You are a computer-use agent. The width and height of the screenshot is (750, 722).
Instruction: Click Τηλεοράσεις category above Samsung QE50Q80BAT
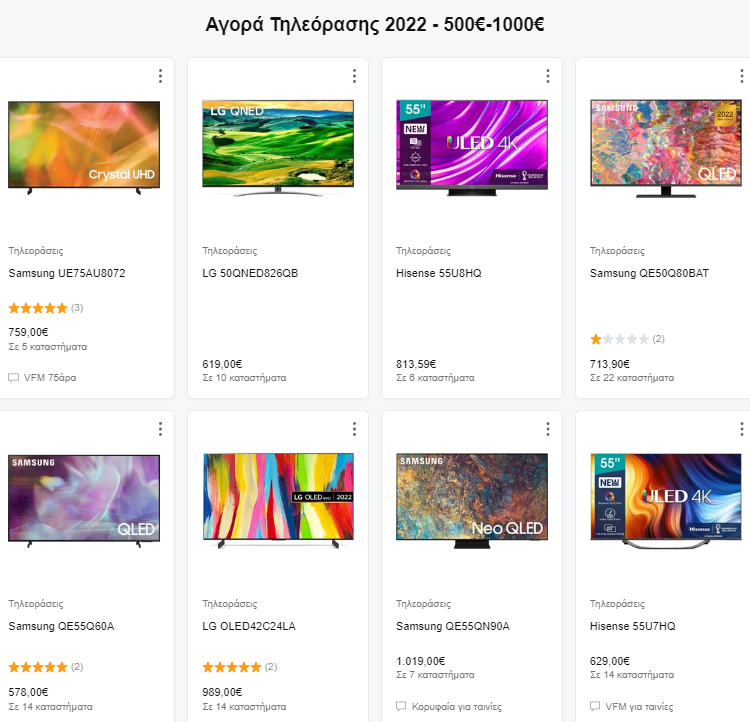617,251
